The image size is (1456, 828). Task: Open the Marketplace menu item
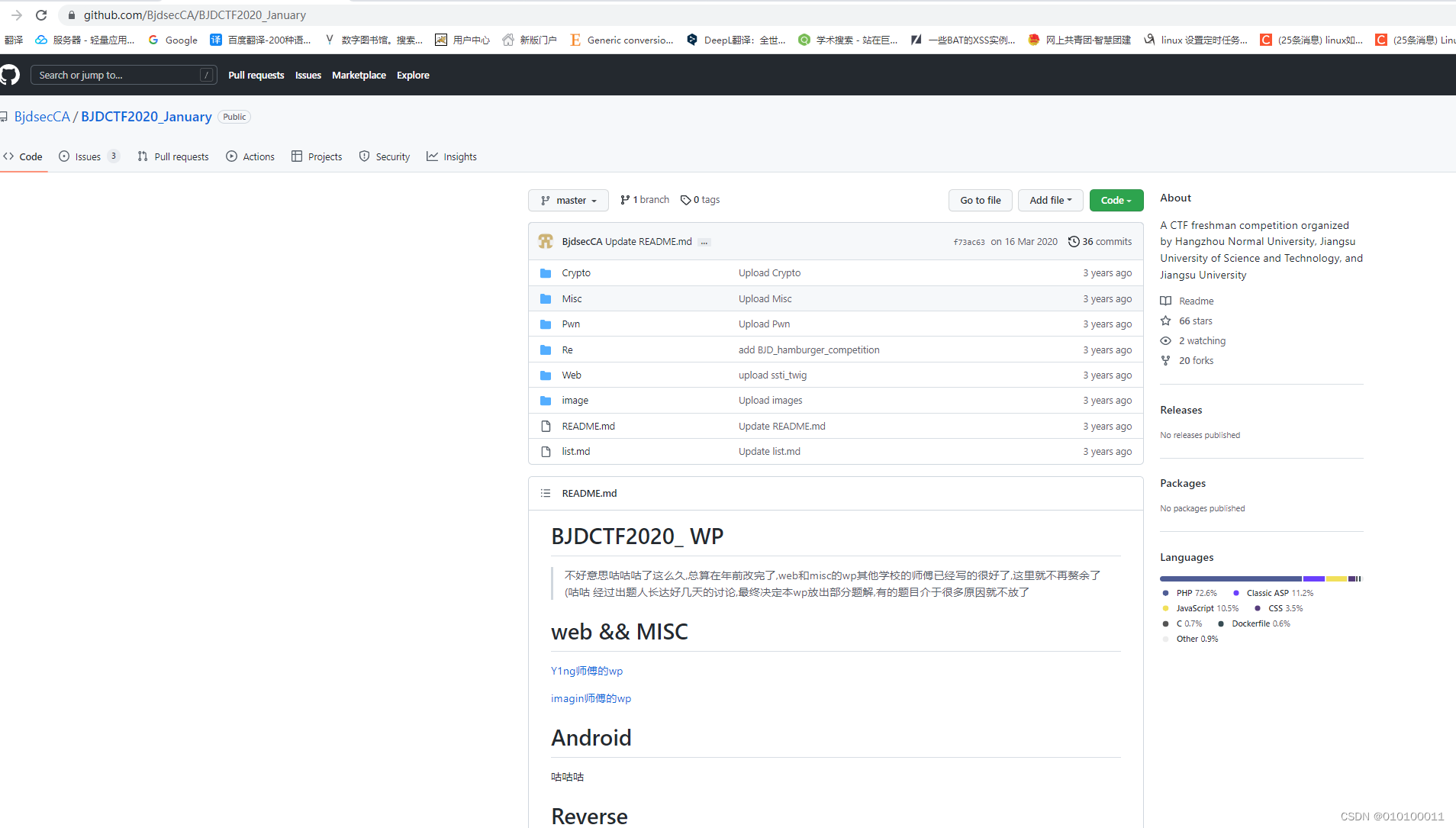pos(359,75)
